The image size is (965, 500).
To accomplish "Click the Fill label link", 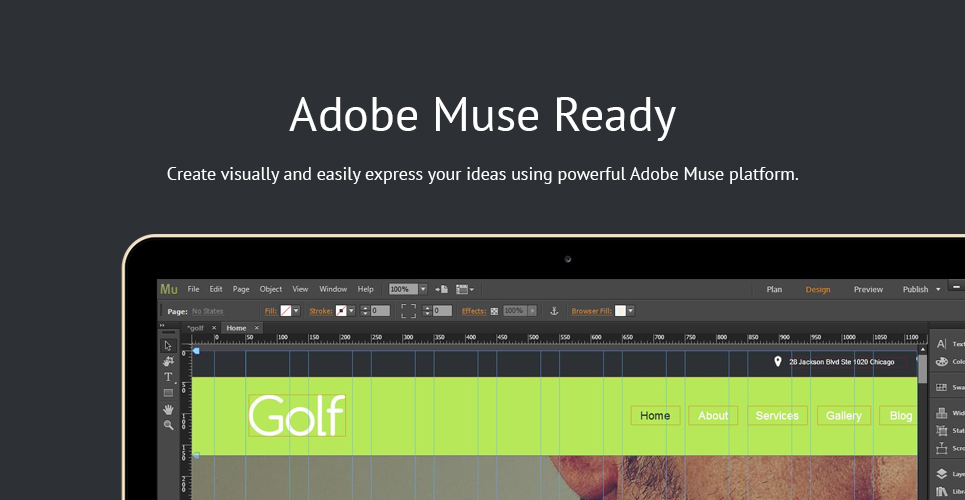I will click(x=271, y=311).
